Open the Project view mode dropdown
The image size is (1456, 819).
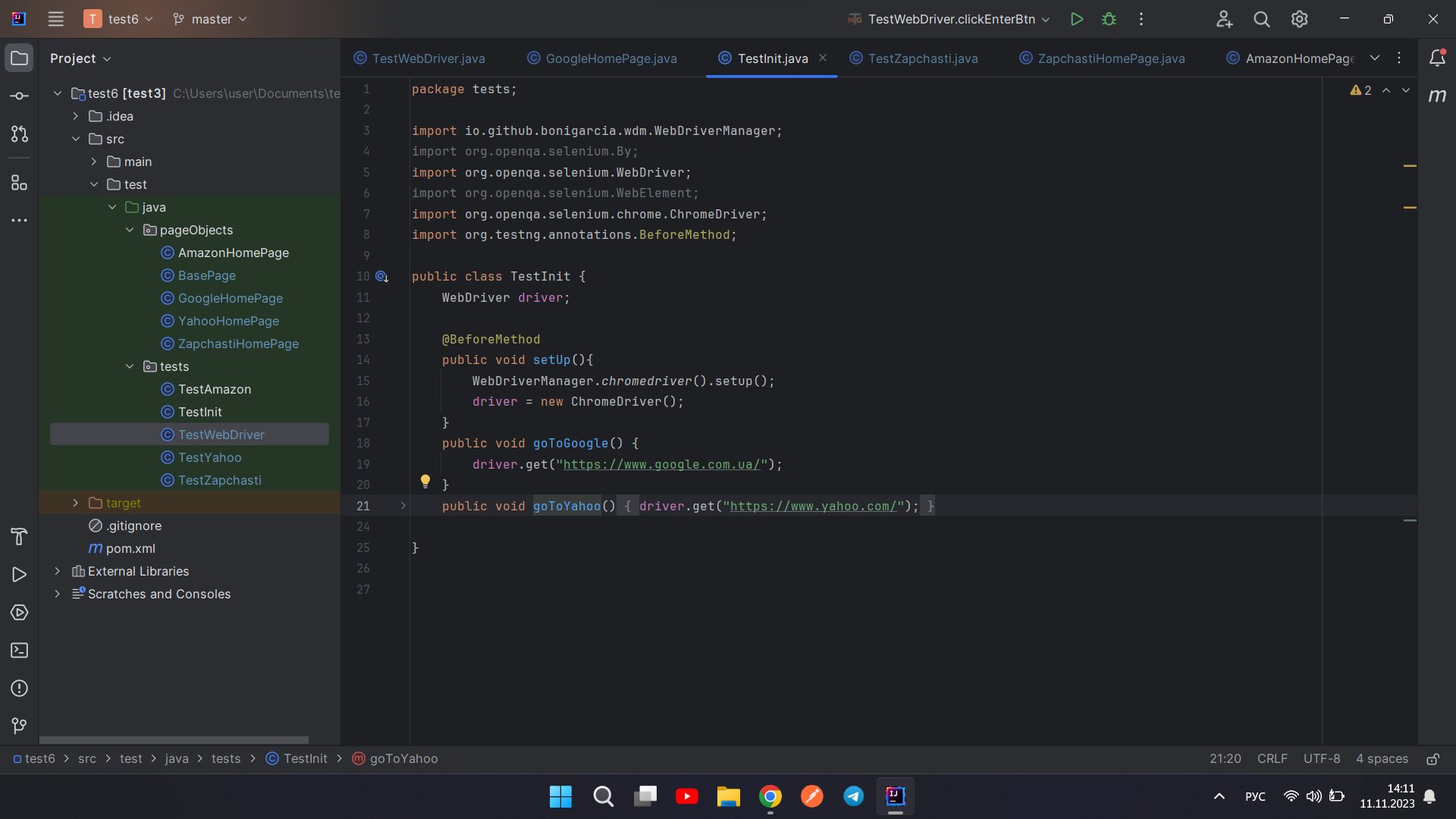80,58
